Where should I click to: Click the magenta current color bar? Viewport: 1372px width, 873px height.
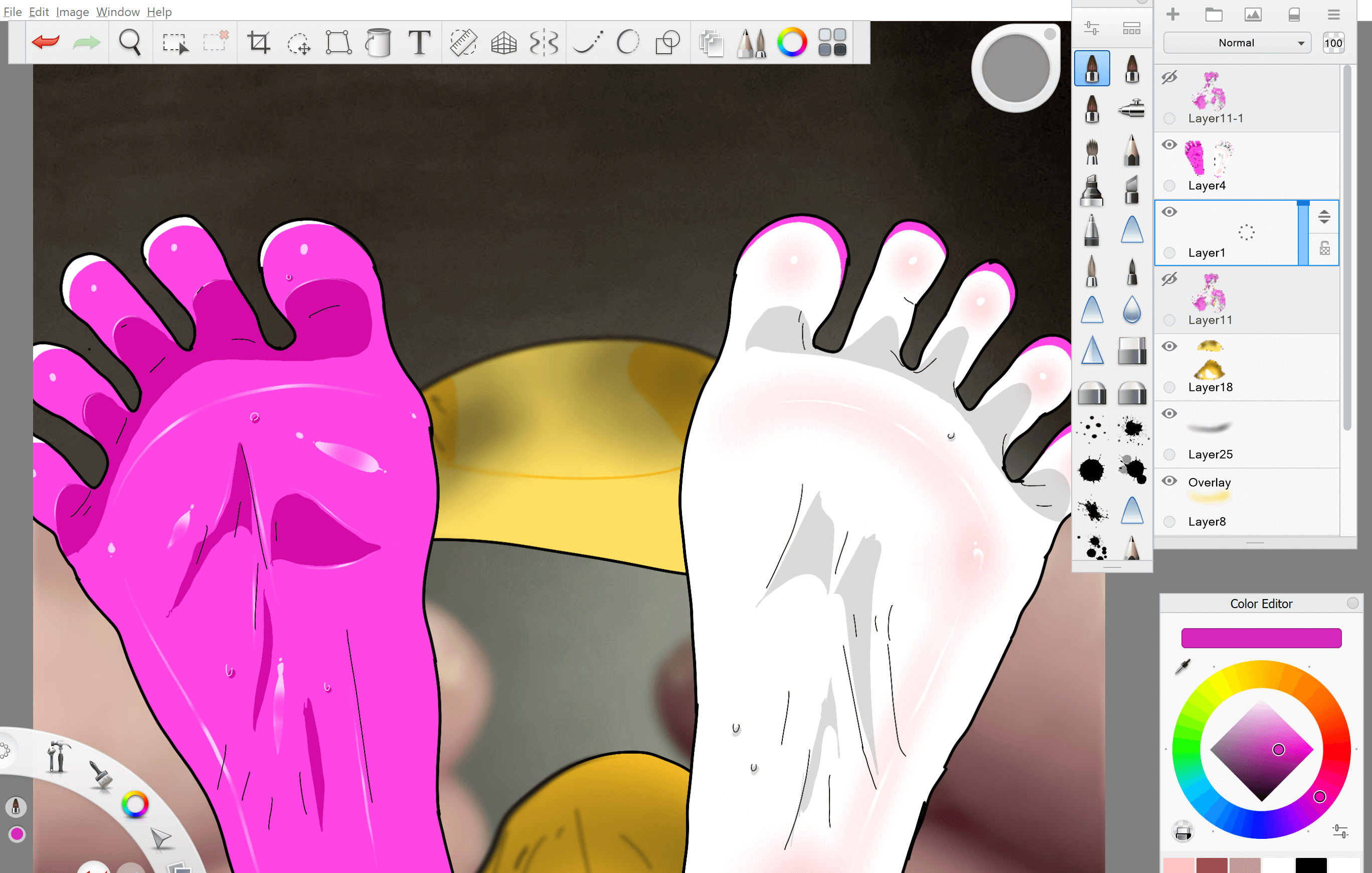click(1261, 638)
